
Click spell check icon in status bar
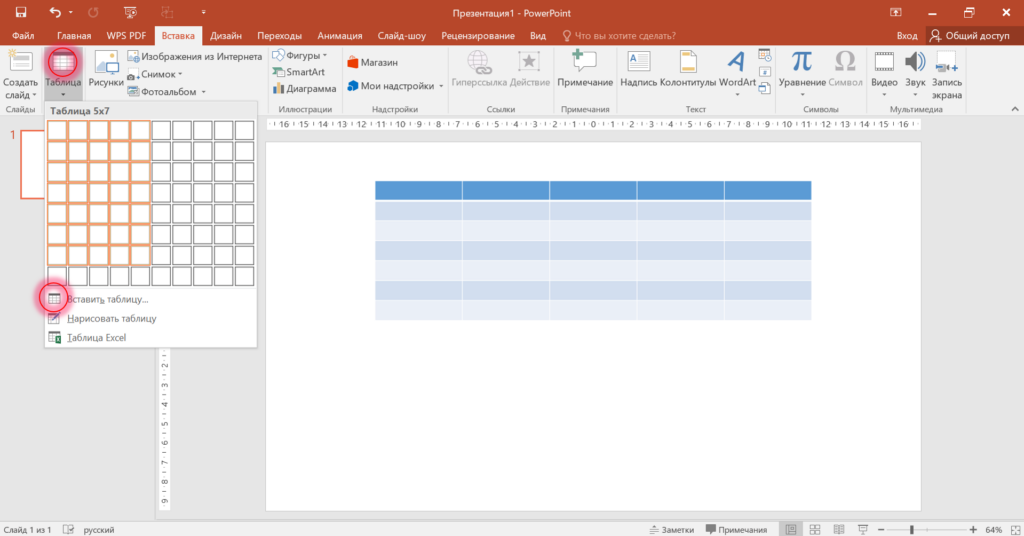[68, 529]
